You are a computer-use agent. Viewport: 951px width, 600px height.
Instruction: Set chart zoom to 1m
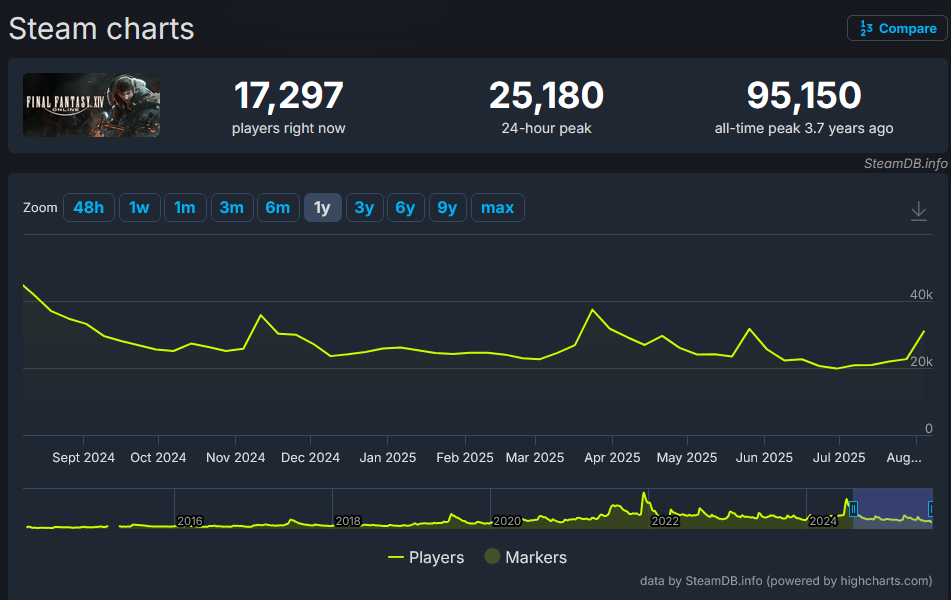[x=185, y=207]
